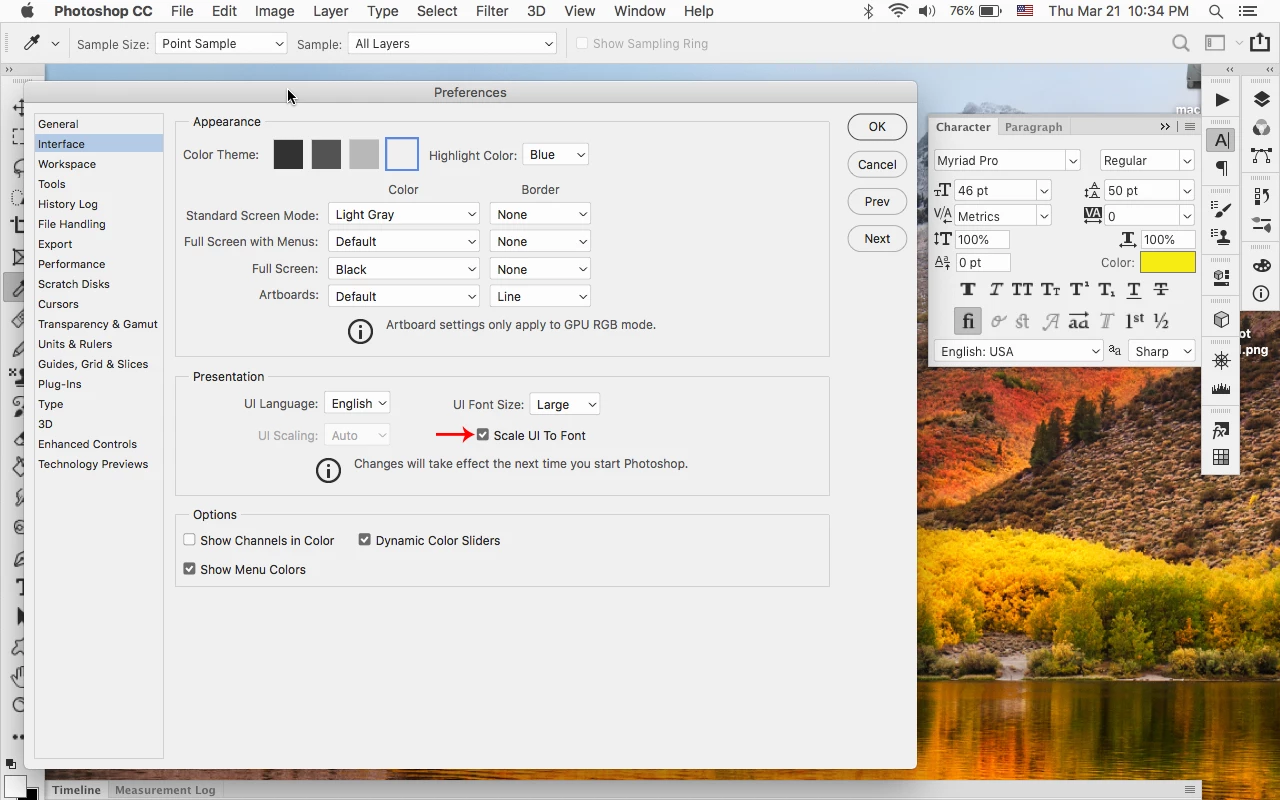
Task: Open the Channels panel icon
Action: point(1261,128)
